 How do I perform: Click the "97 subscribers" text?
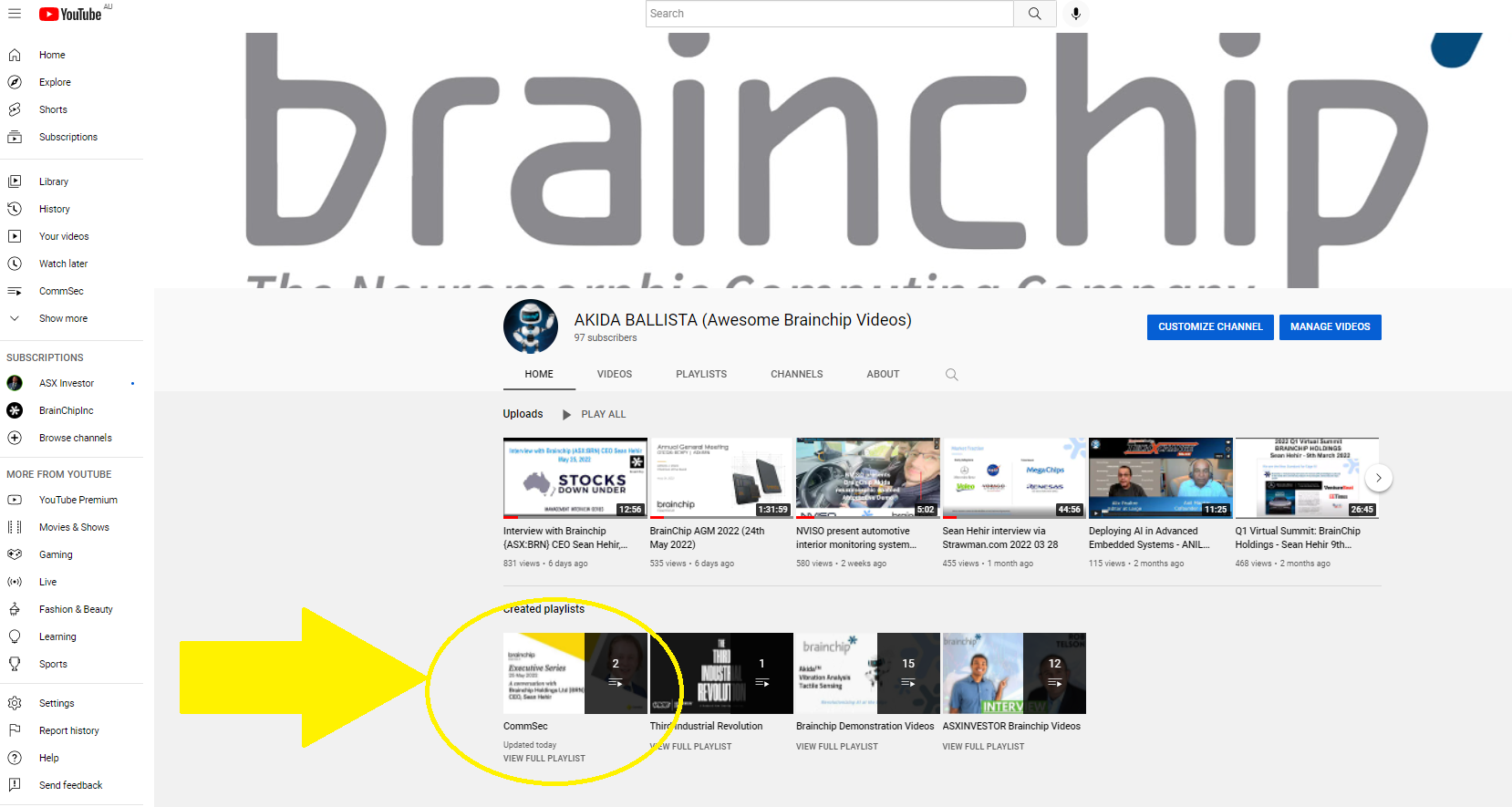coord(606,338)
